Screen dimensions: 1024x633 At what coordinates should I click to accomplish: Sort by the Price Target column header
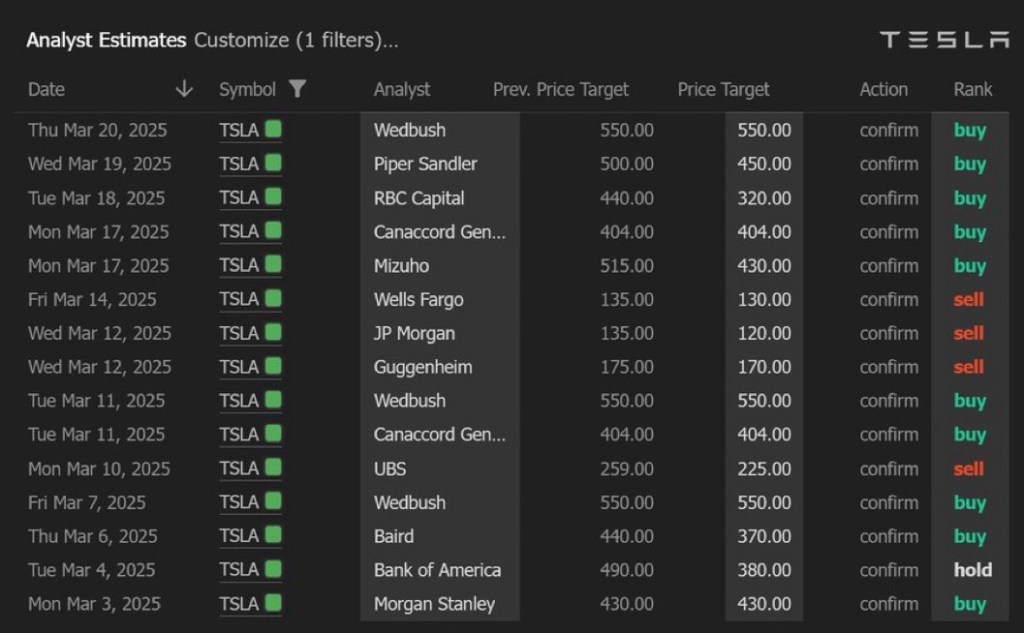(723, 89)
